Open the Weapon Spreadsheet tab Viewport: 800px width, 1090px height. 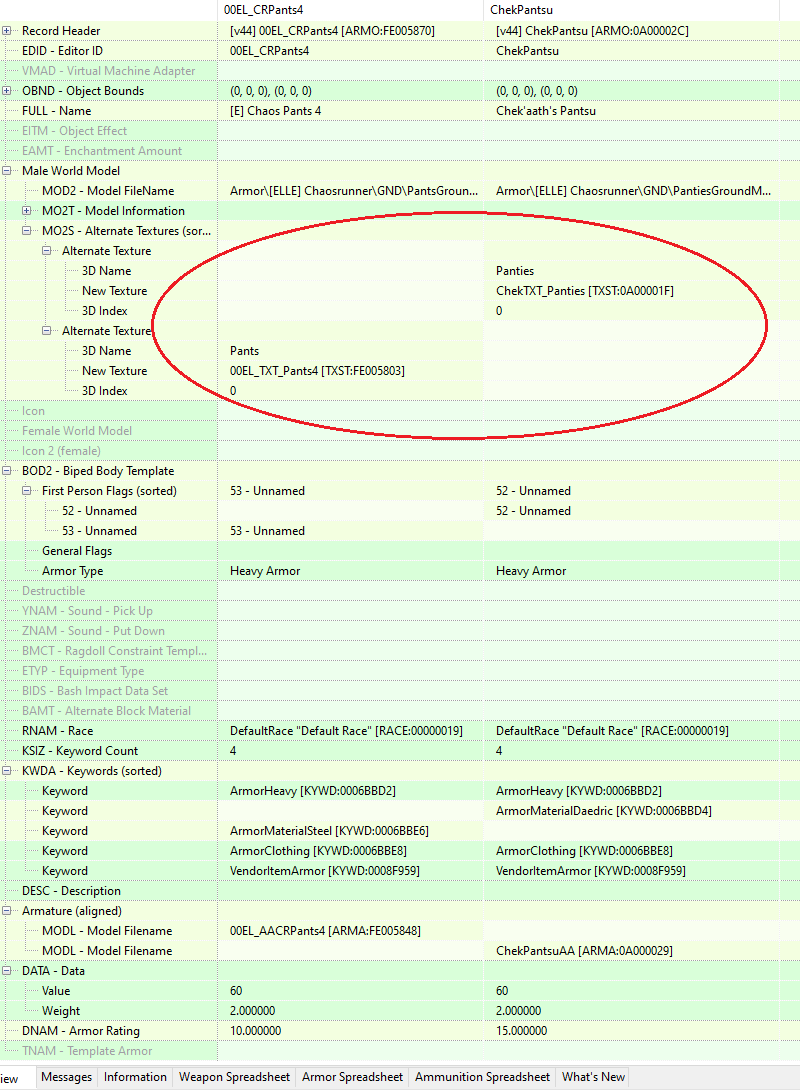(x=234, y=1077)
